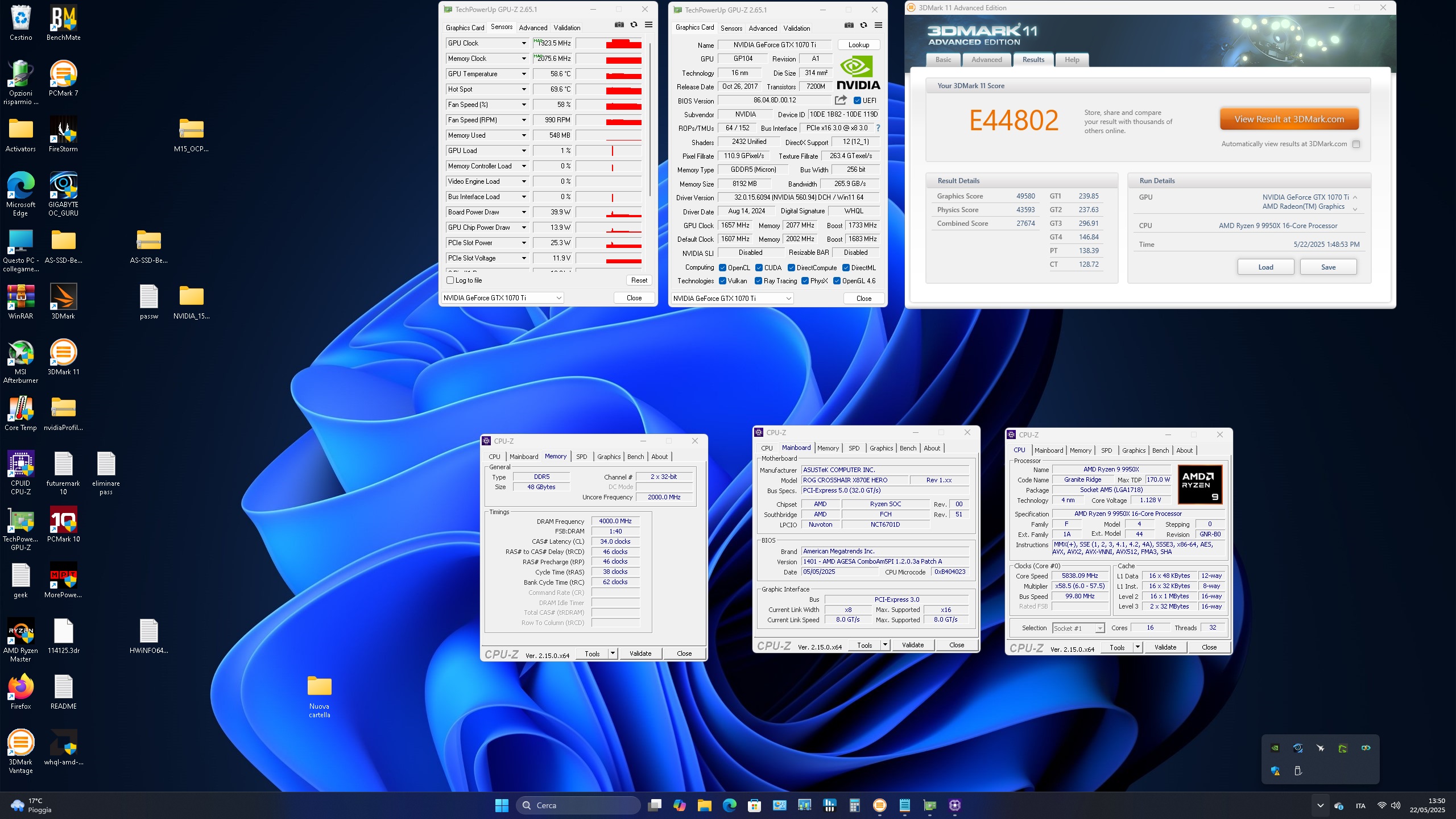The height and width of the screenshot is (819, 1456).
Task: Enable automatically view results at 3DMark.com
Action: (1356, 144)
